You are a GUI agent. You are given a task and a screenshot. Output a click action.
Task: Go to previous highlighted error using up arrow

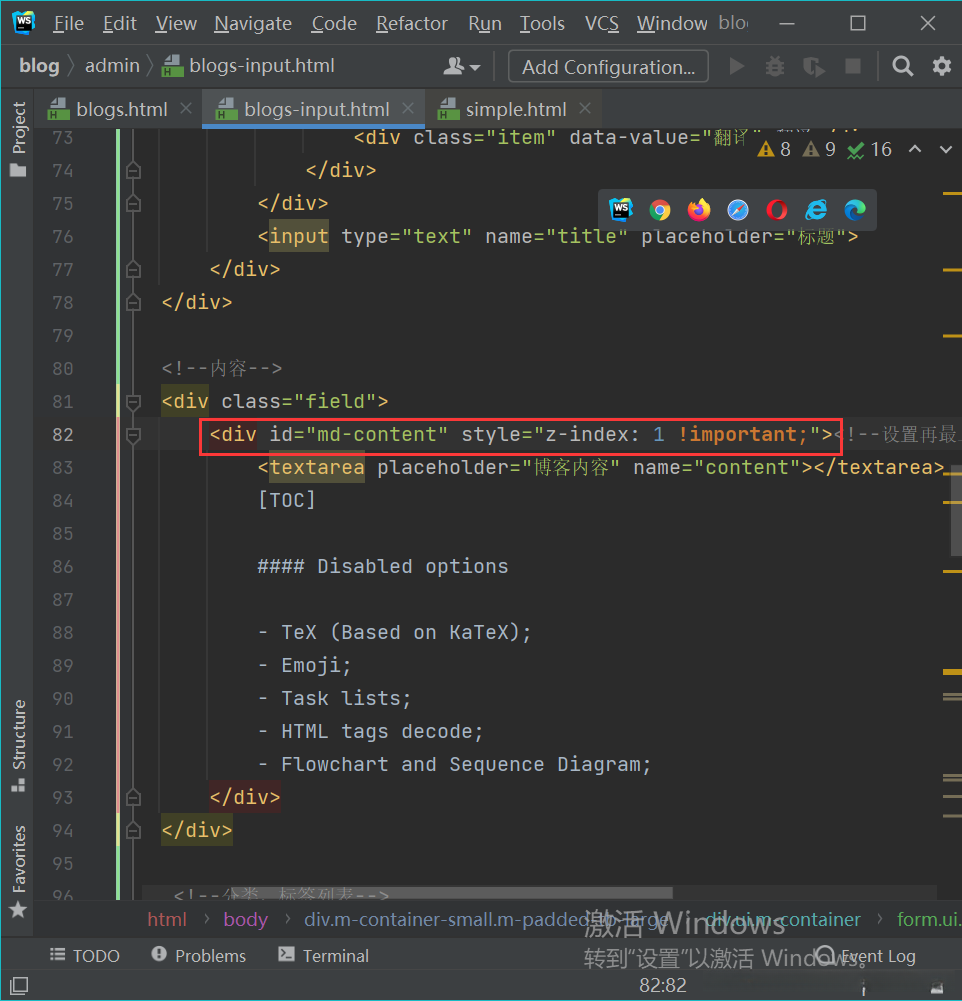coord(915,150)
